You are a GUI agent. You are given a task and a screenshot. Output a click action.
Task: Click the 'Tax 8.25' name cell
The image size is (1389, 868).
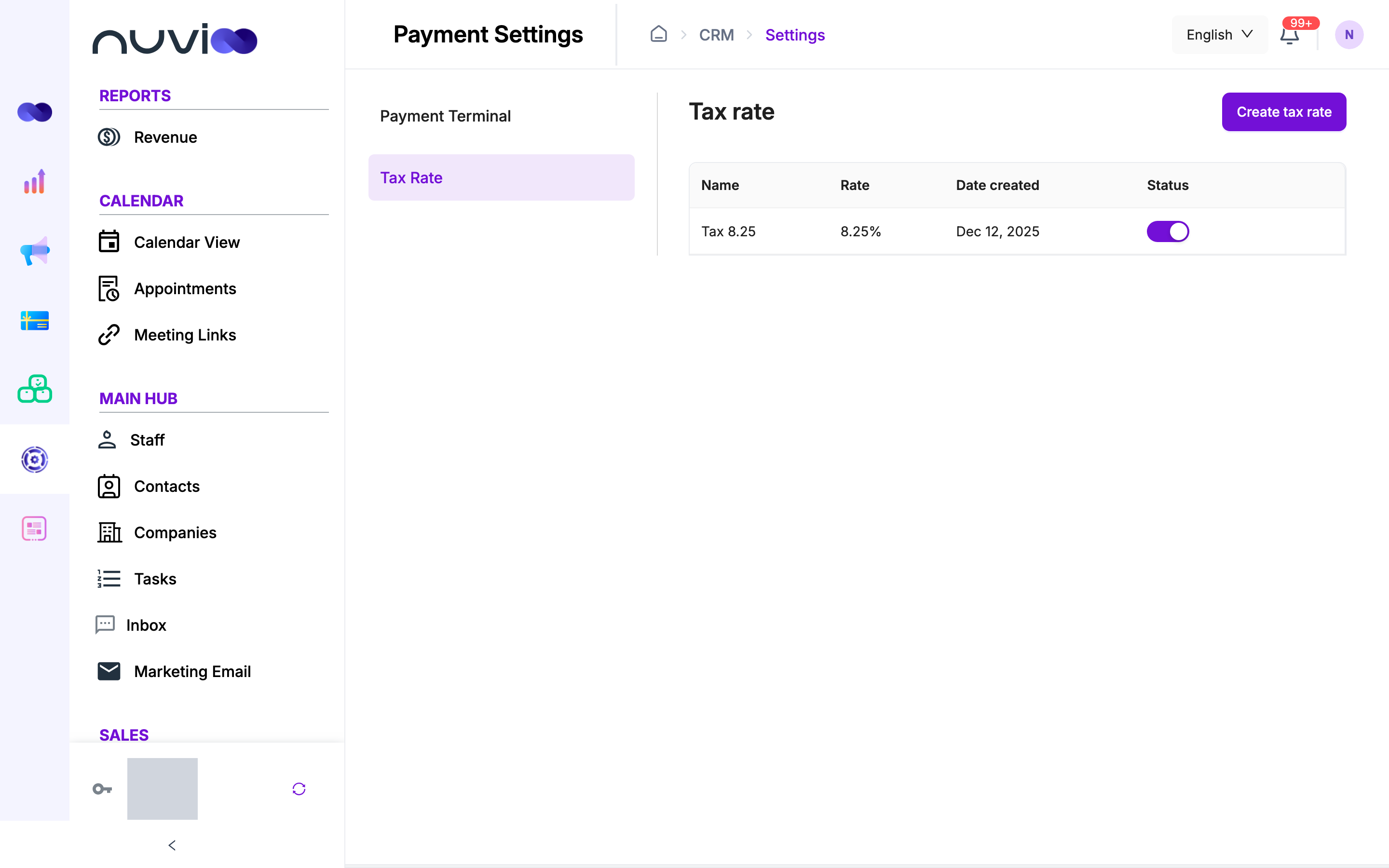[728, 231]
